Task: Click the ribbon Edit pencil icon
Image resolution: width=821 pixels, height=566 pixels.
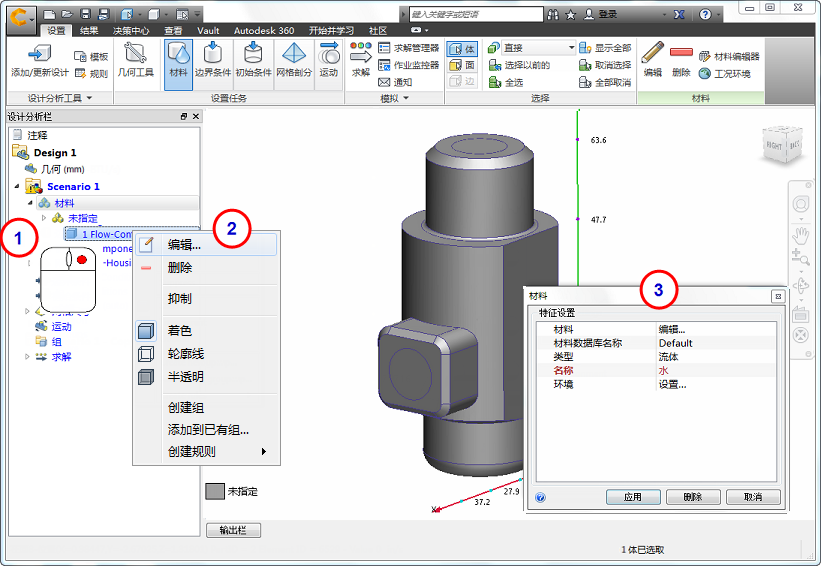Action: click(652, 52)
